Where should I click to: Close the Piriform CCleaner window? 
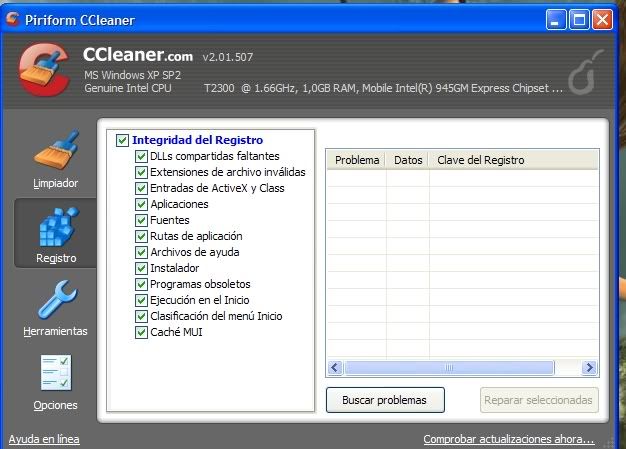pos(602,19)
